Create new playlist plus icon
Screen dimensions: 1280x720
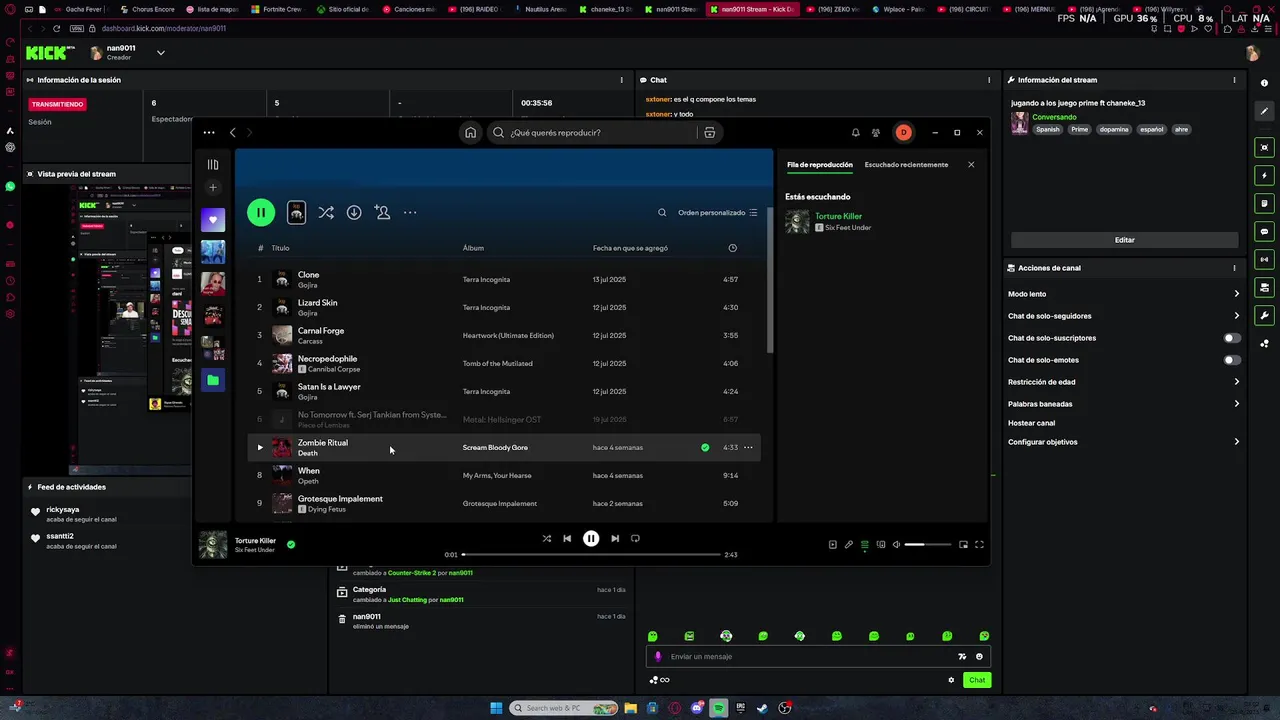tap(212, 188)
